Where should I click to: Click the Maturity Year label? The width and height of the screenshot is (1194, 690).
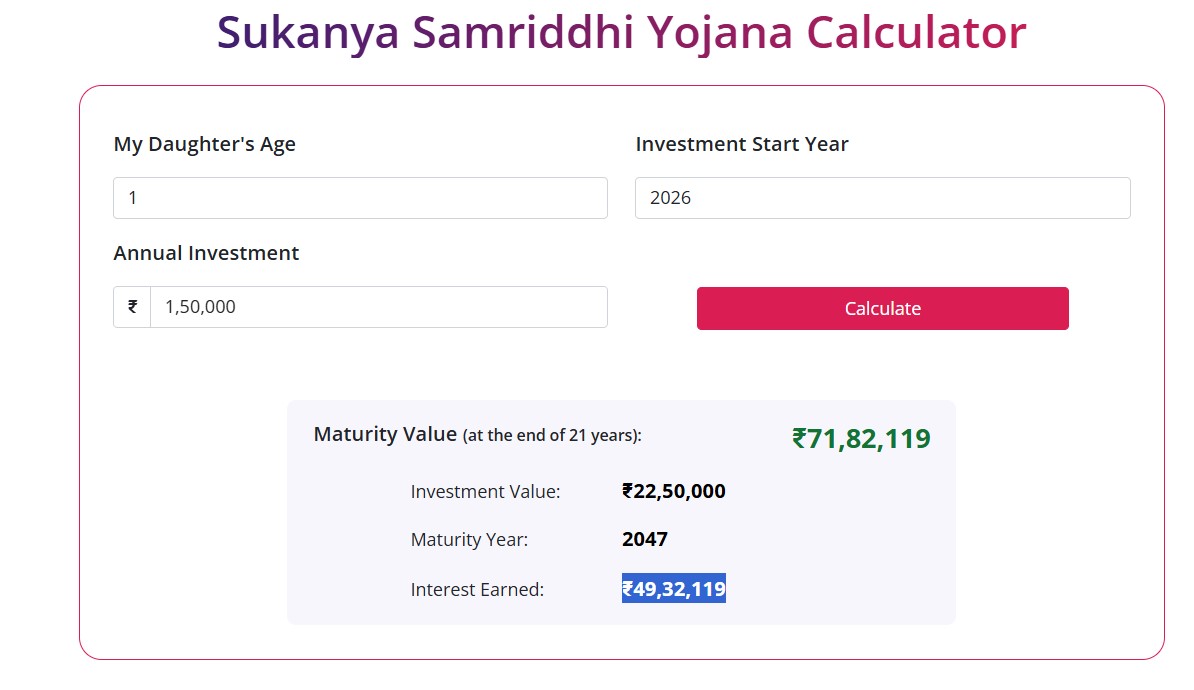coord(469,540)
